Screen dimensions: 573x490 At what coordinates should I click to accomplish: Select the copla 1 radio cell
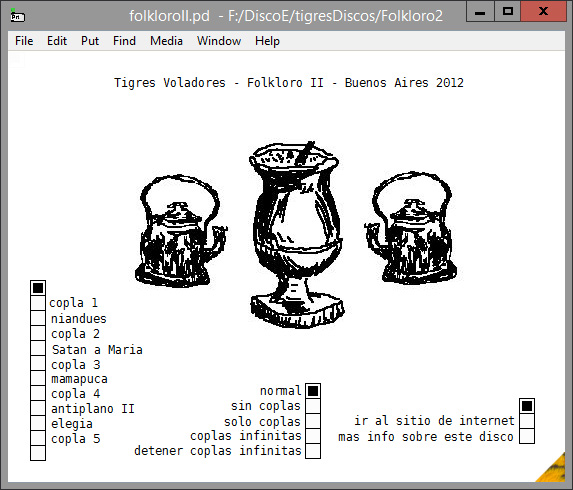click(38, 303)
